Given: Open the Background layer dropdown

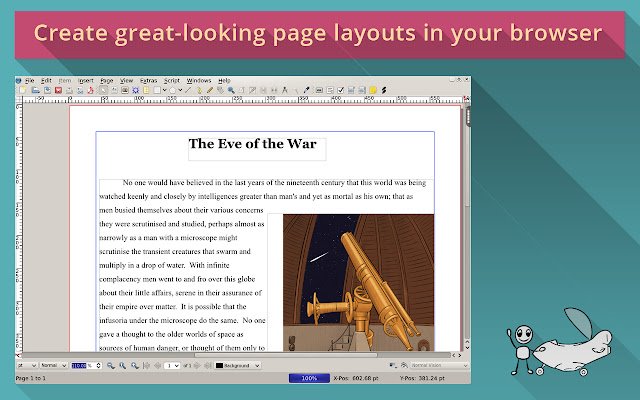Looking at the screenshot, I should click(x=238, y=366).
